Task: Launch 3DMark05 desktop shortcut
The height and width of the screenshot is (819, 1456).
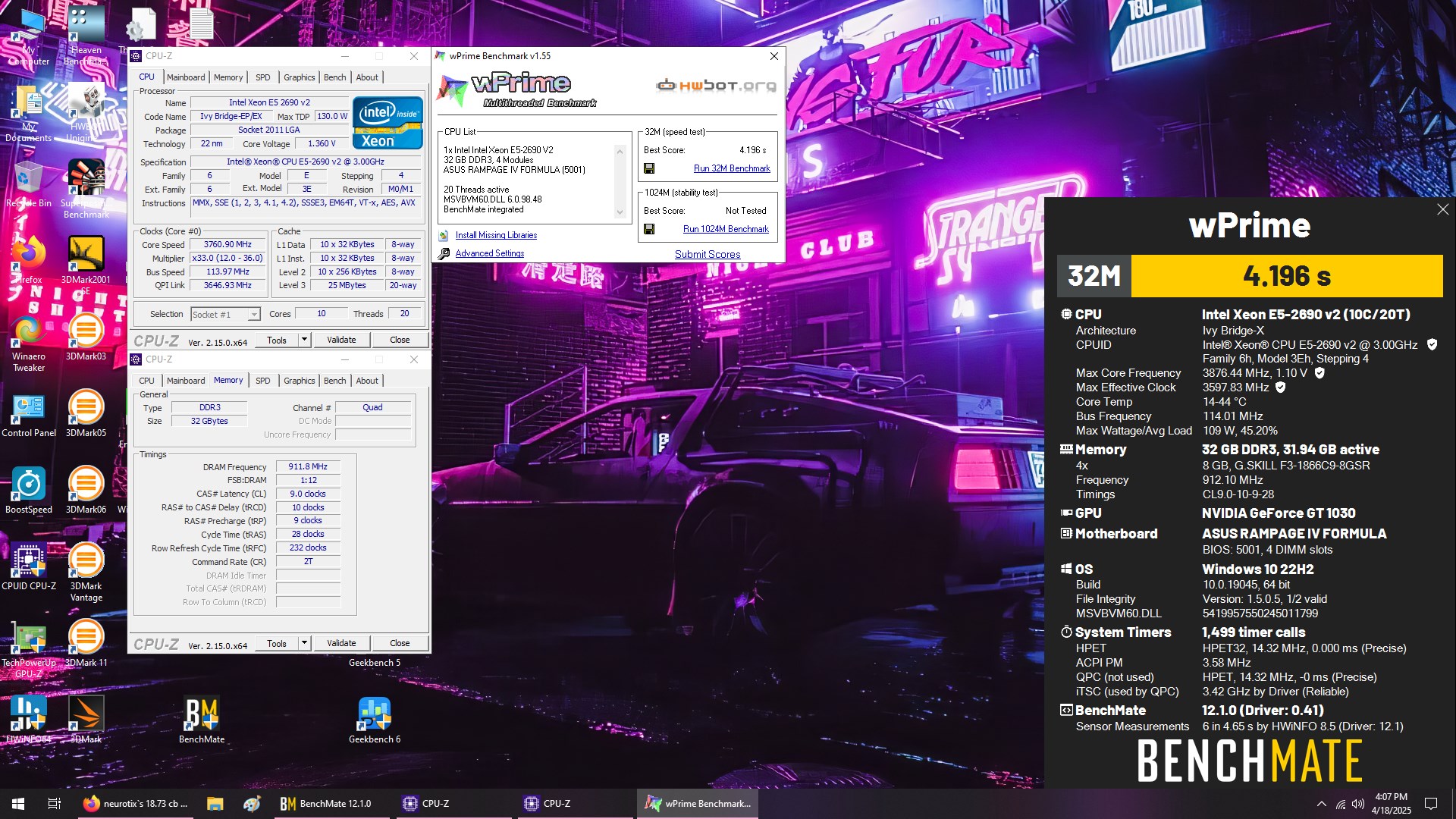Action: click(x=86, y=414)
